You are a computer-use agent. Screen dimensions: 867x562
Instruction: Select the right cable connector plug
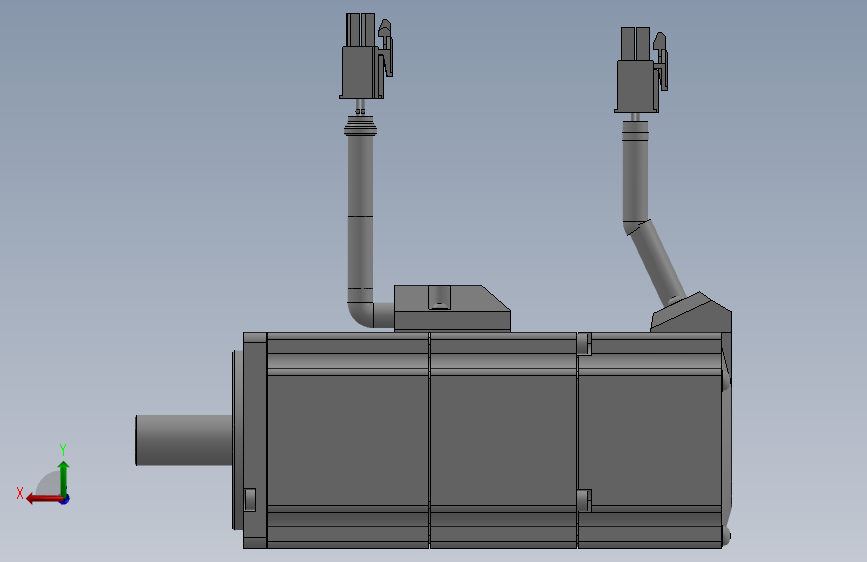[641, 70]
